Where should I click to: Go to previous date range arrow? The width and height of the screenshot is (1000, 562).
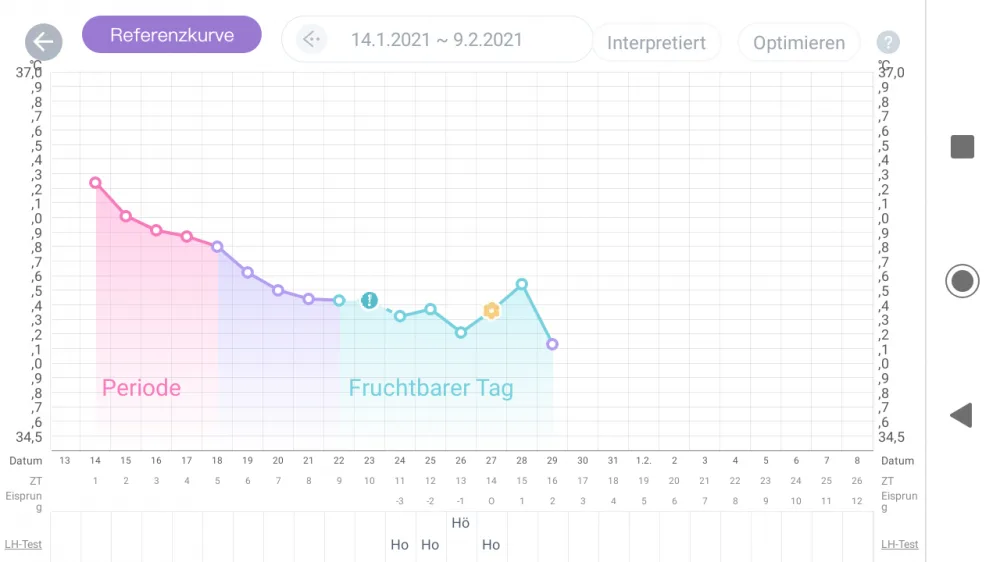311,40
